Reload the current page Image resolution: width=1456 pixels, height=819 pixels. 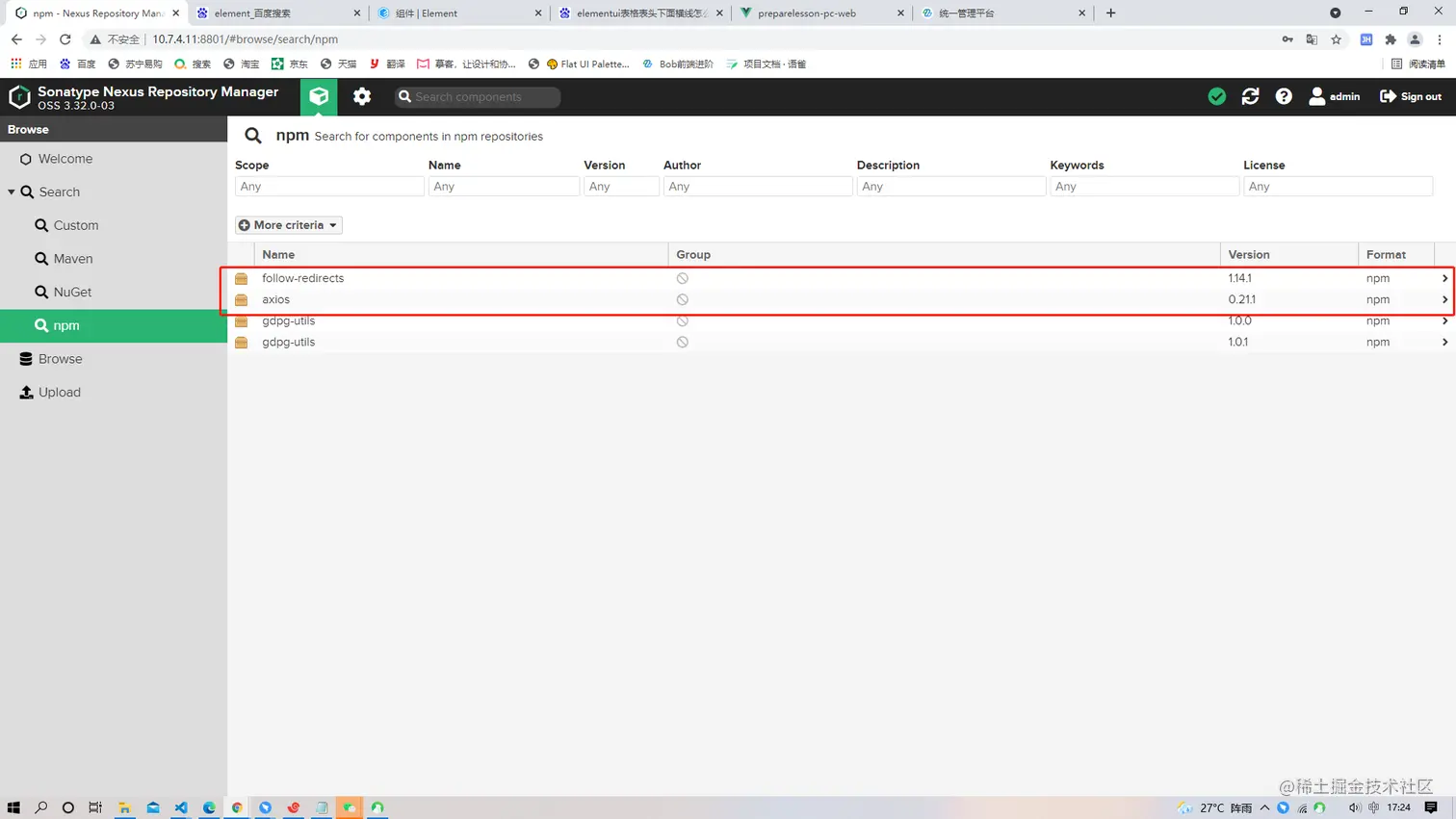click(65, 39)
